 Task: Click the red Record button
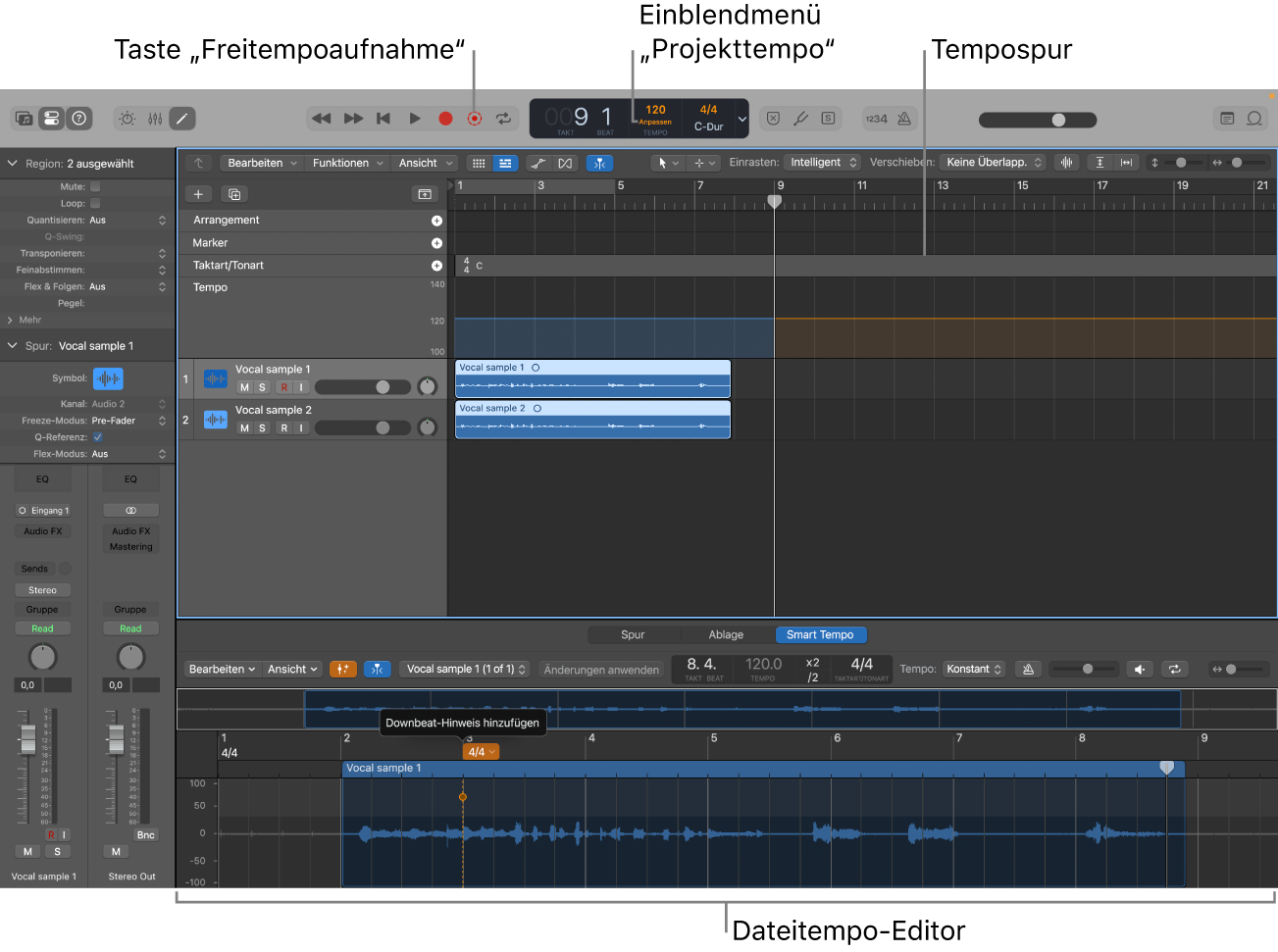click(x=445, y=119)
